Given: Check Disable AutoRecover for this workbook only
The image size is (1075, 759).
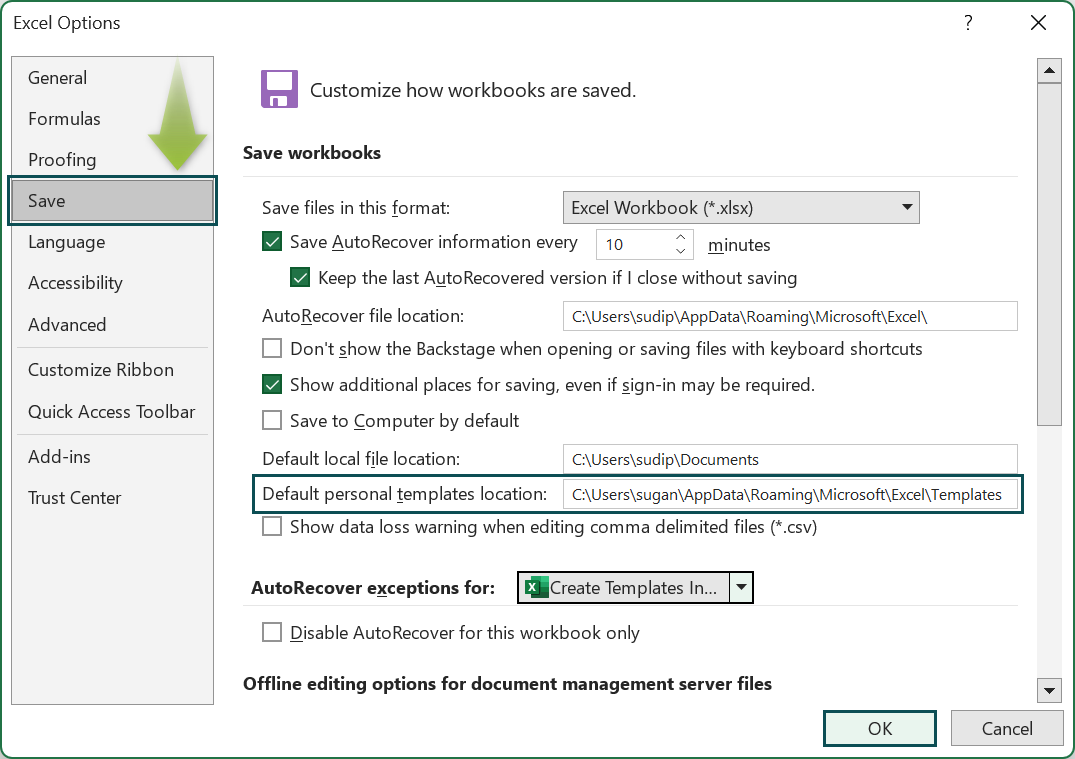Looking at the screenshot, I should coord(272,632).
